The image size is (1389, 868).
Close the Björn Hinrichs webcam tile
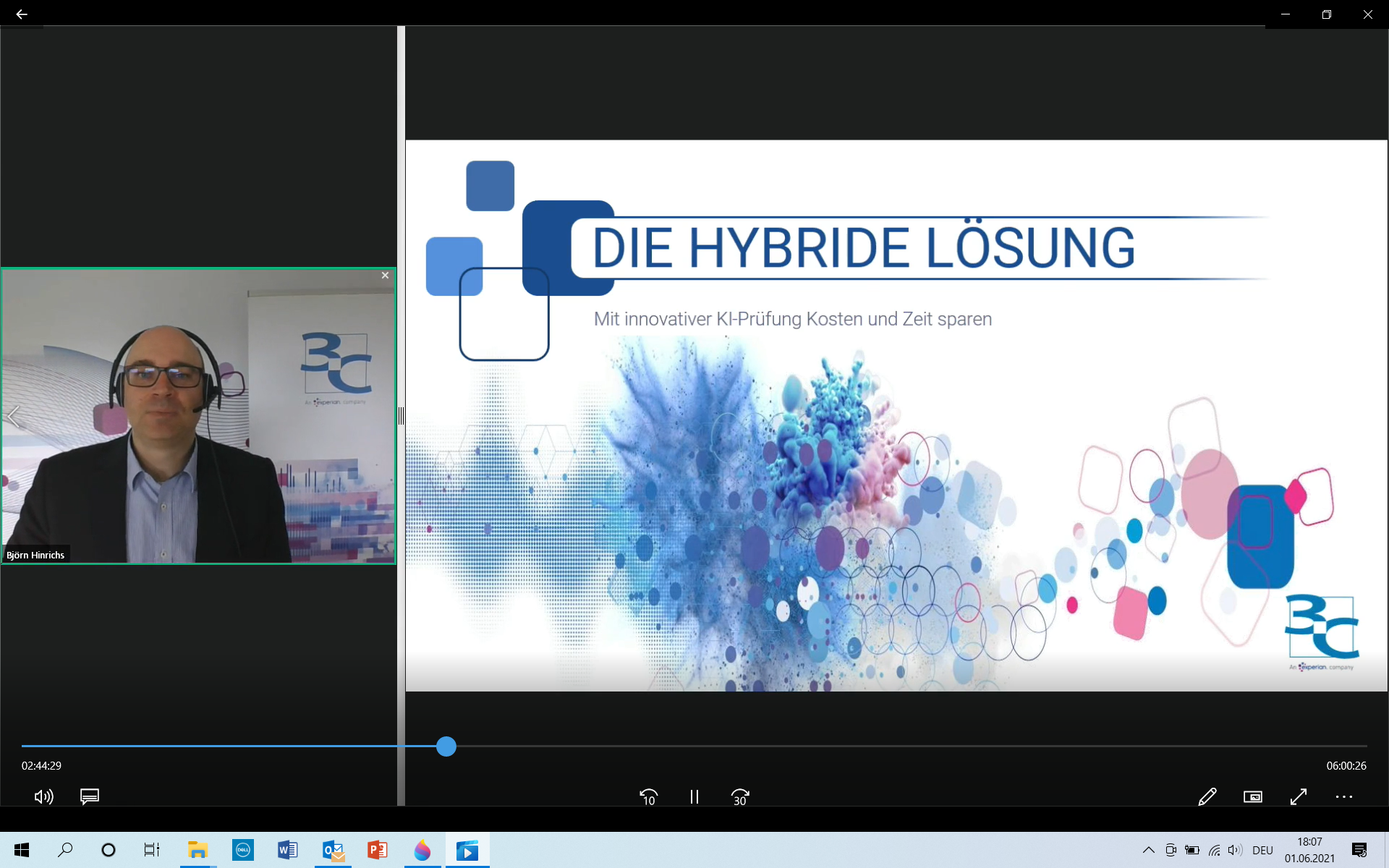[385, 276]
